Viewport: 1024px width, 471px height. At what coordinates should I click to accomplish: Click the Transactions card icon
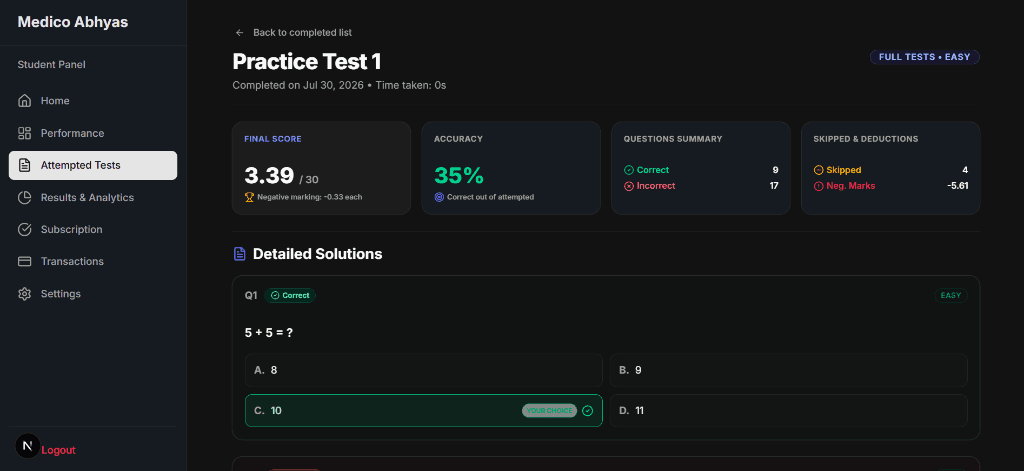pyautogui.click(x=25, y=261)
